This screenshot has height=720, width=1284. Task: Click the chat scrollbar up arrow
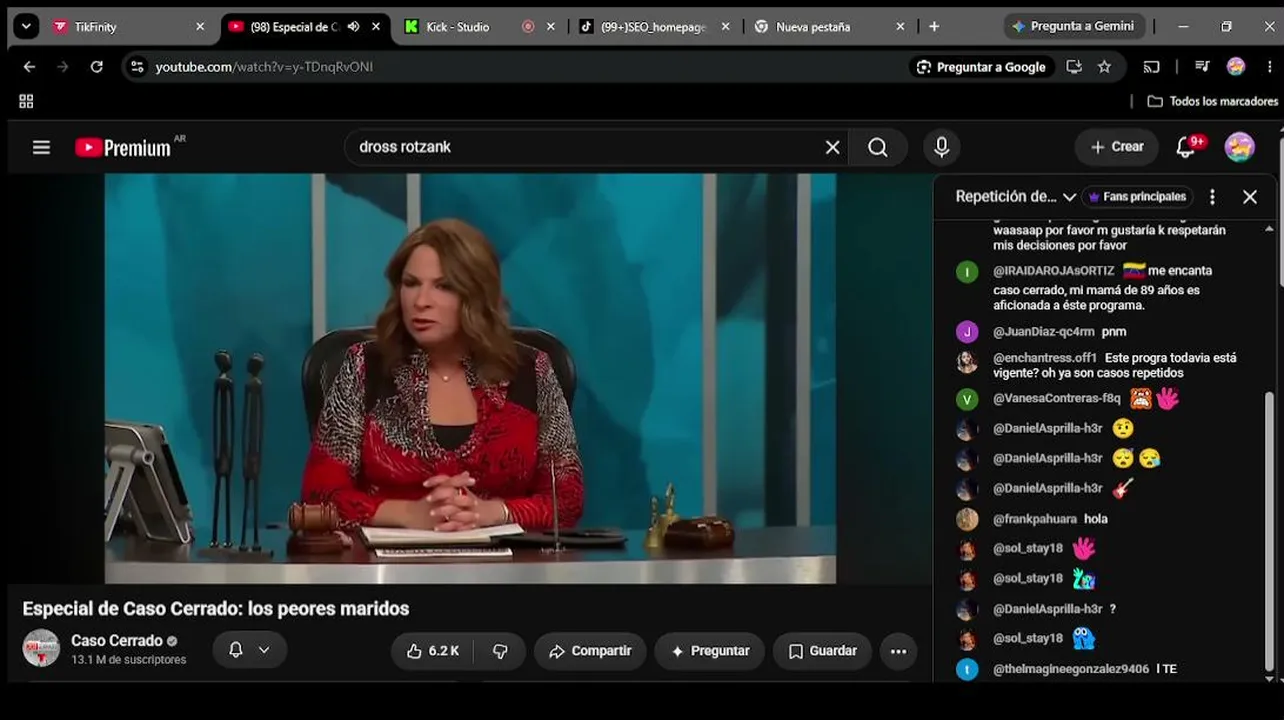tap(1270, 229)
